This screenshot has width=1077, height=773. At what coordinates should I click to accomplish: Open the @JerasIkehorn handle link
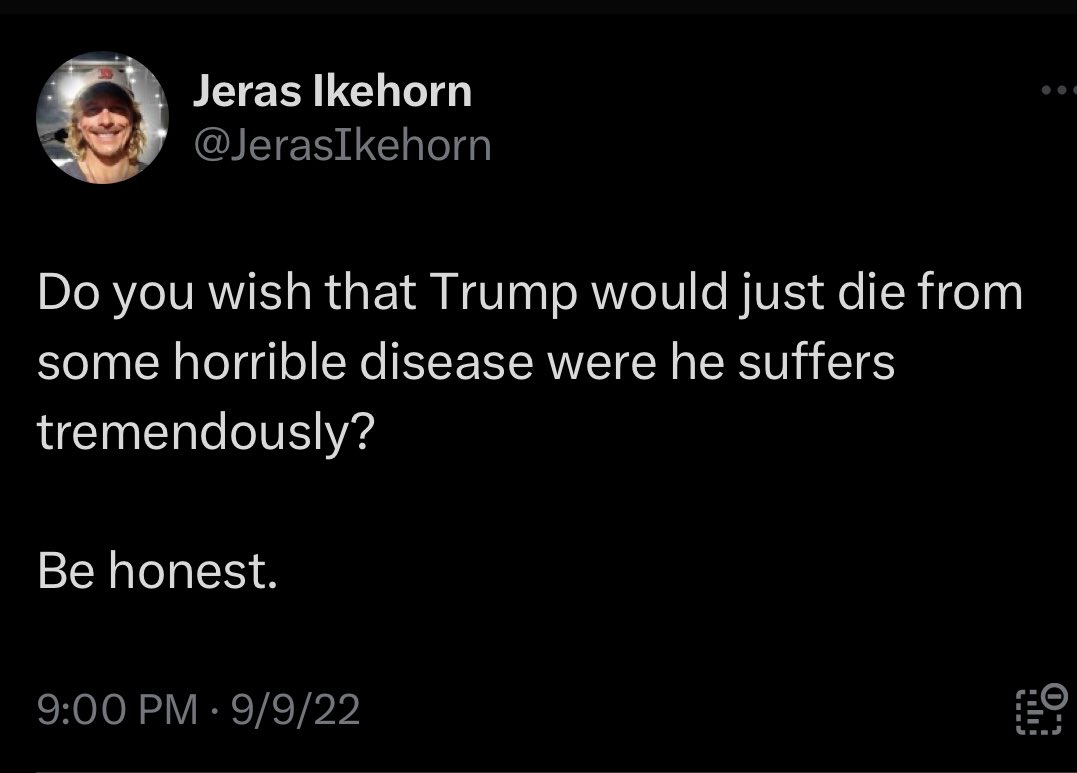[341, 146]
